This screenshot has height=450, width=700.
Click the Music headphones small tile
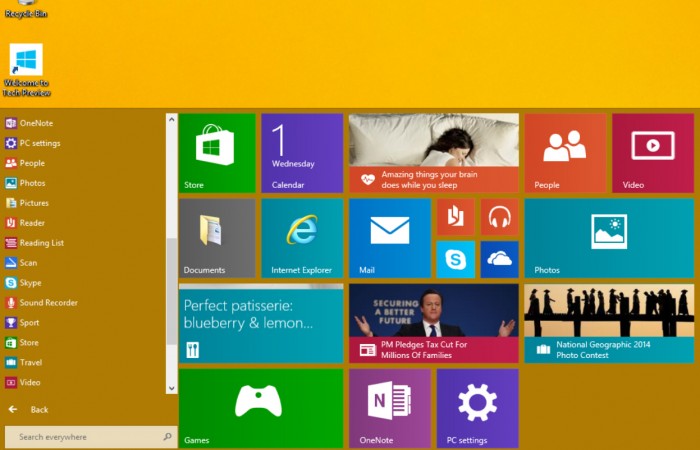coord(499,217)
